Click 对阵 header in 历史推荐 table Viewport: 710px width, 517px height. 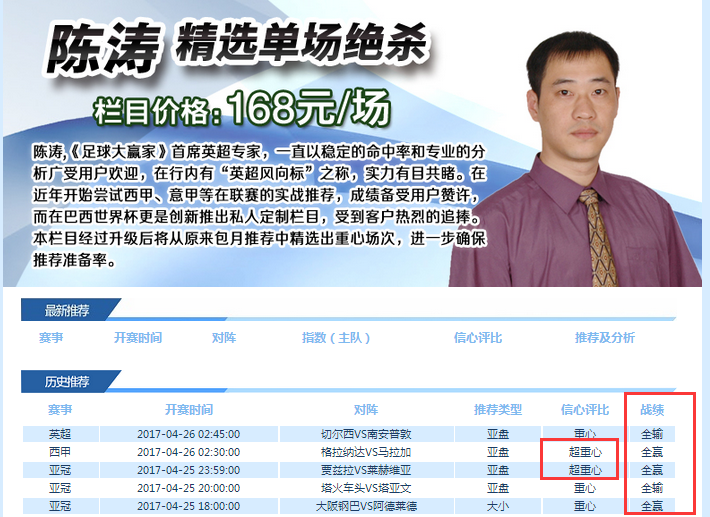[366, 410]
